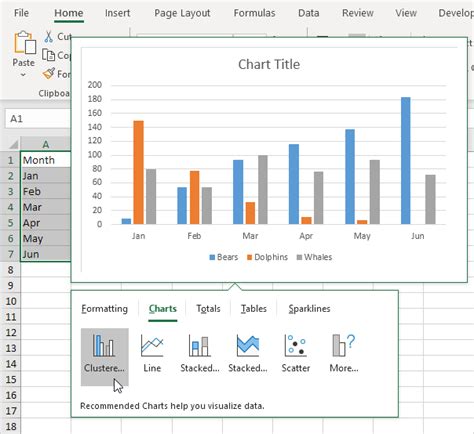Open Totals tab in Quick Analysis
This screenshot has width=474, height=434.
coord(208,309)
